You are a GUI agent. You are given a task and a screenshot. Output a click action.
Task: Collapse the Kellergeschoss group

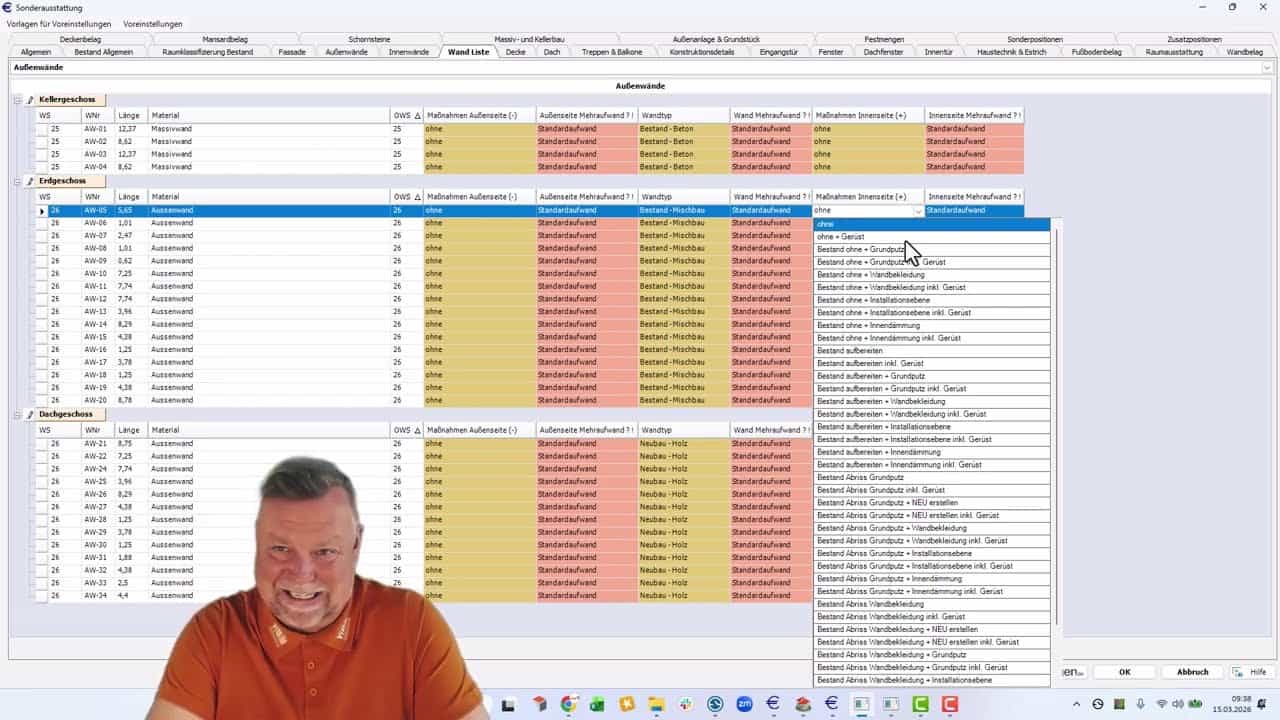[x=17, y=100]
